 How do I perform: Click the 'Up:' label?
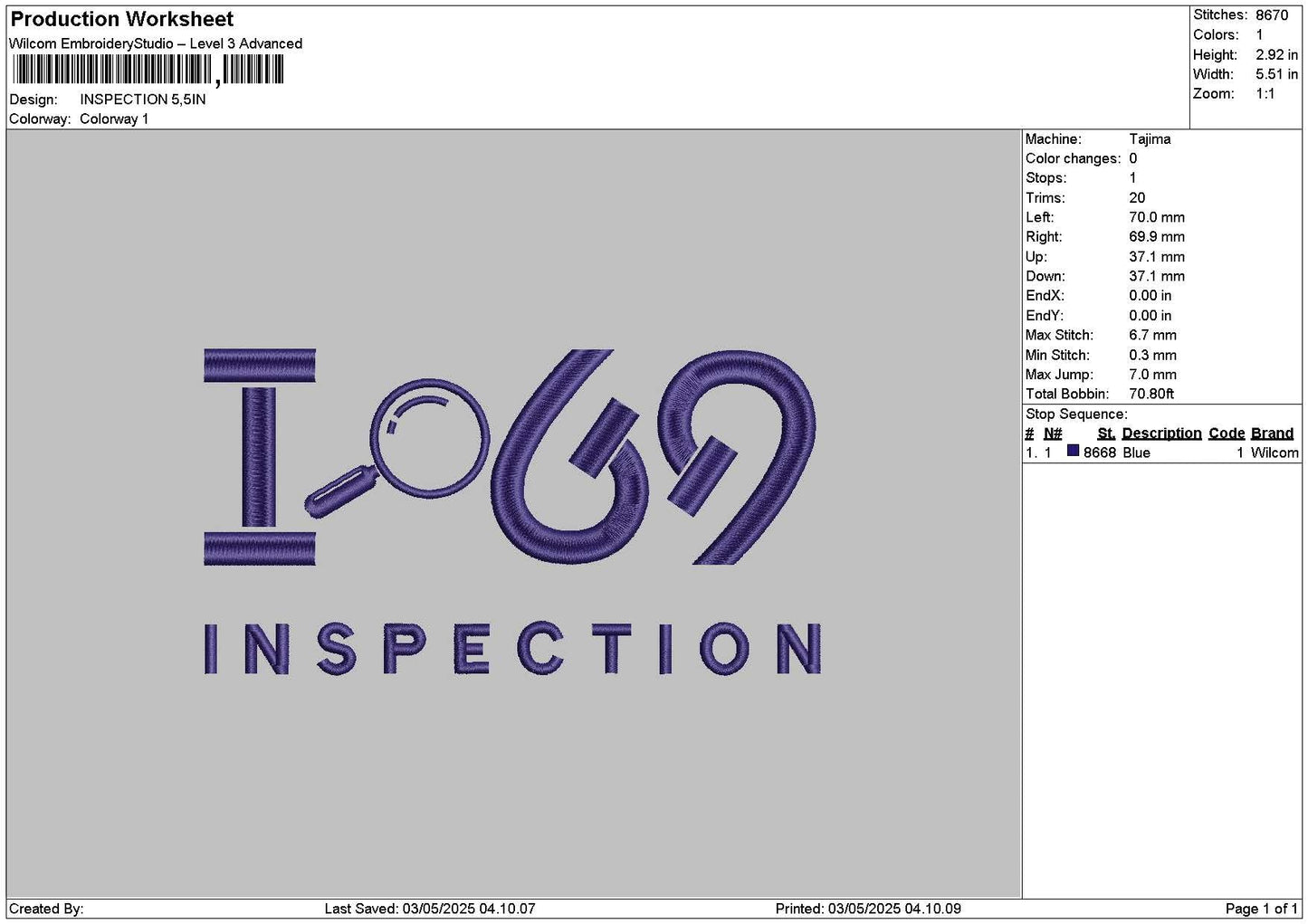coord(1036,257)
